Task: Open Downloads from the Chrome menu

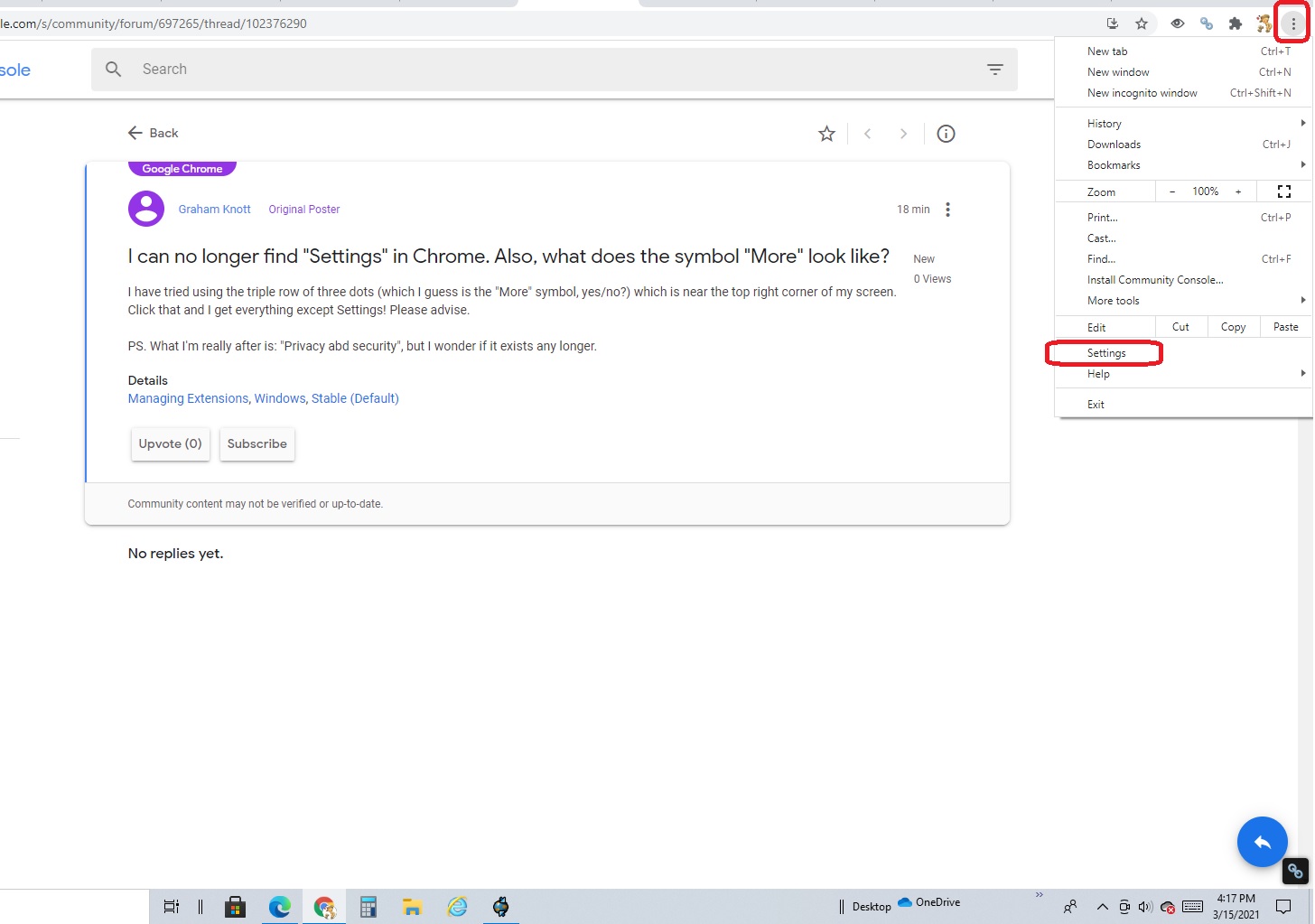Action: [1183, 145]
